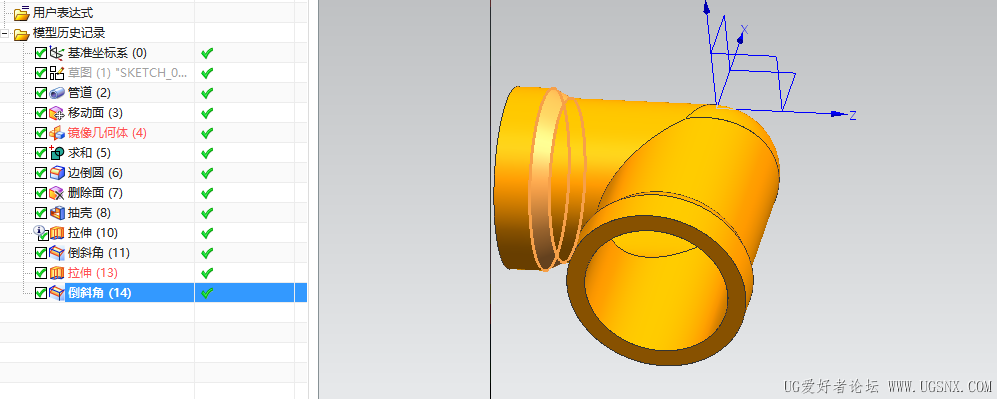Click the 拉伸 (10) extrude icon
Viewport: 997px width, 399px height.
pyautogui.click(x=57, y=233)
